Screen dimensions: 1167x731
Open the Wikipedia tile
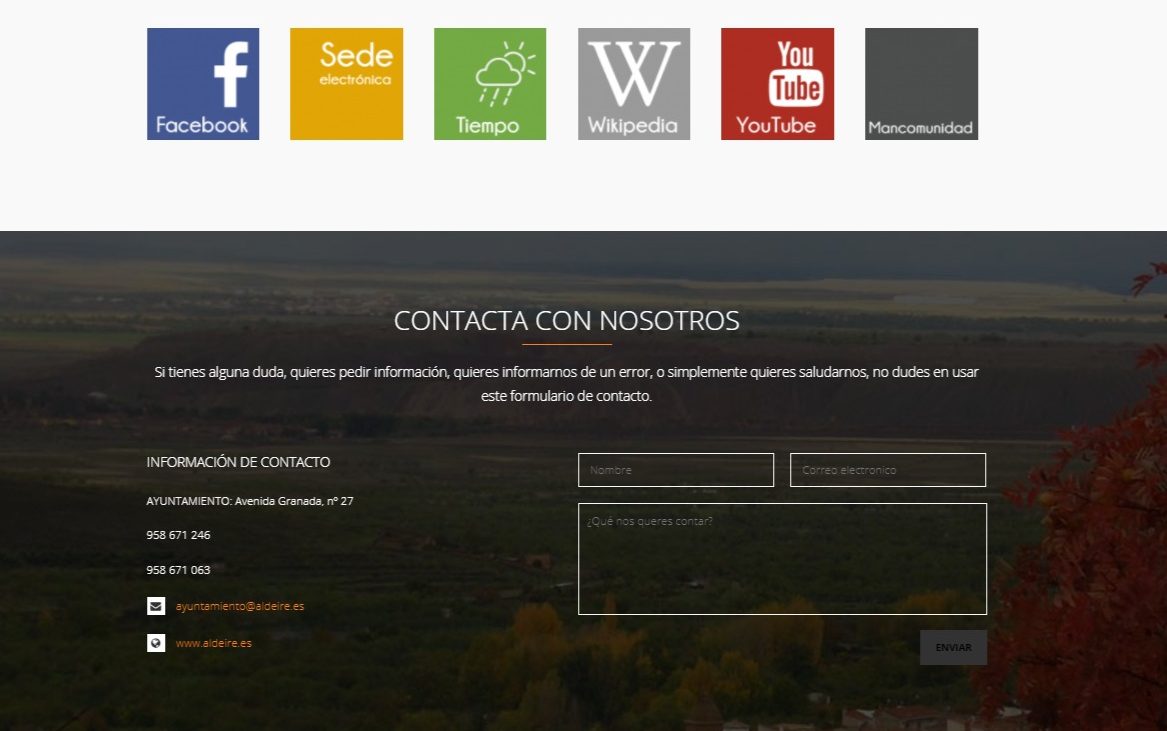[x=634, y=84]
